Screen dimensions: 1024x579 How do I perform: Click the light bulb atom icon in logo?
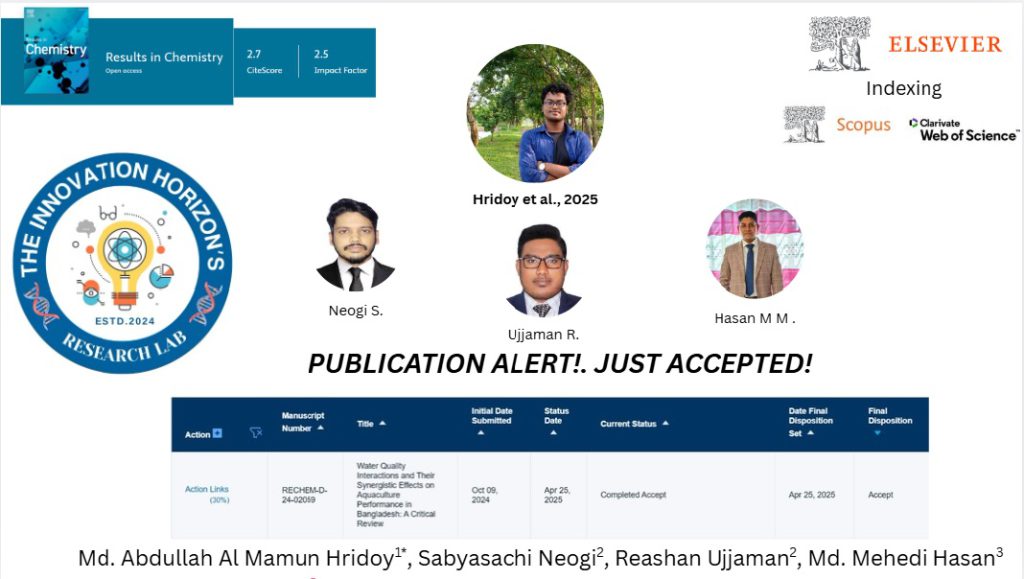(x=124, y=264)
